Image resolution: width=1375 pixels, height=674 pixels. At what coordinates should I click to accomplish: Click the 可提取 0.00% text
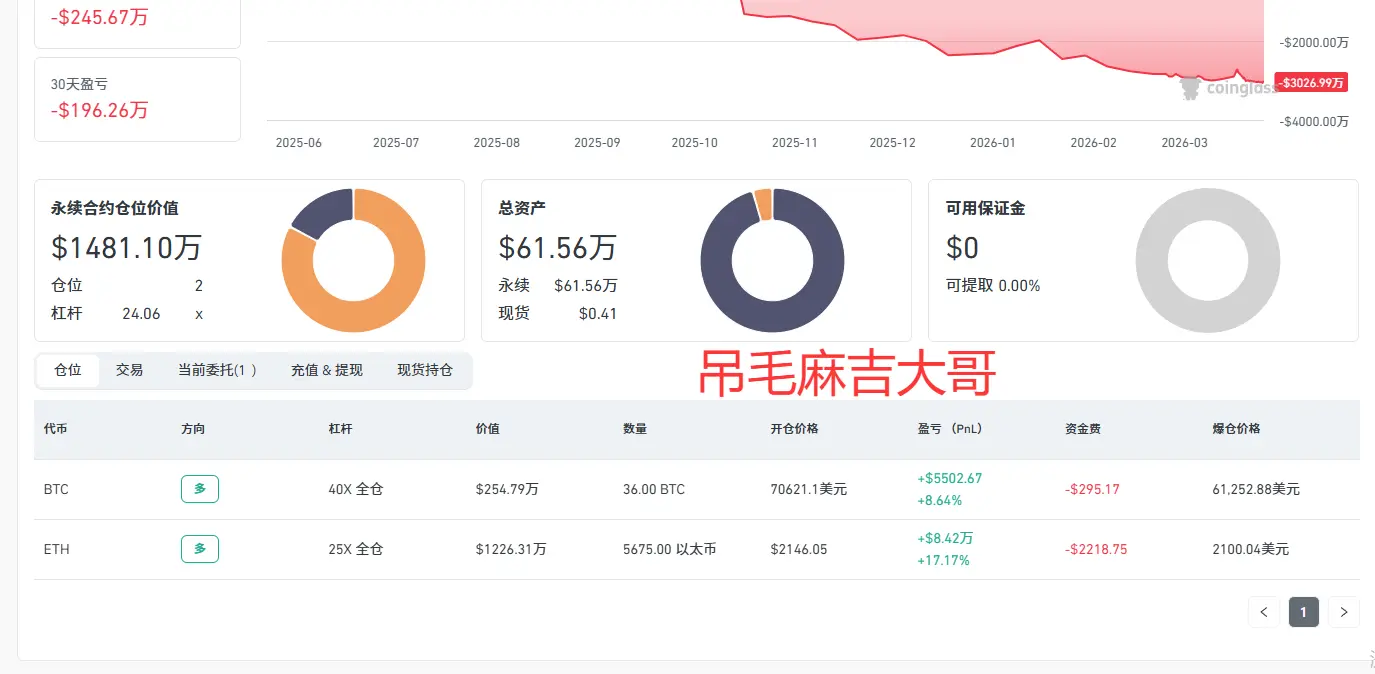click(x=993, y=286)
